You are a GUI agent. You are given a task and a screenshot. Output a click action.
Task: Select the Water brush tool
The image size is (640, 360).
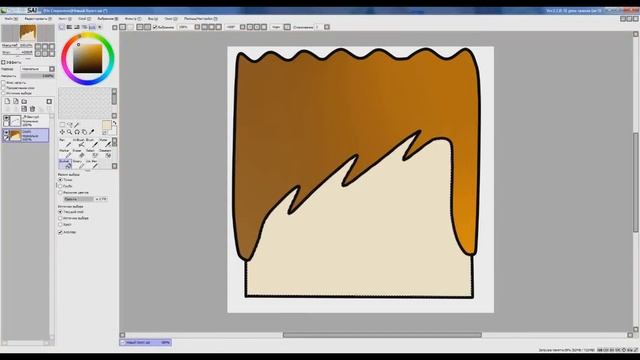coord(105,143)
